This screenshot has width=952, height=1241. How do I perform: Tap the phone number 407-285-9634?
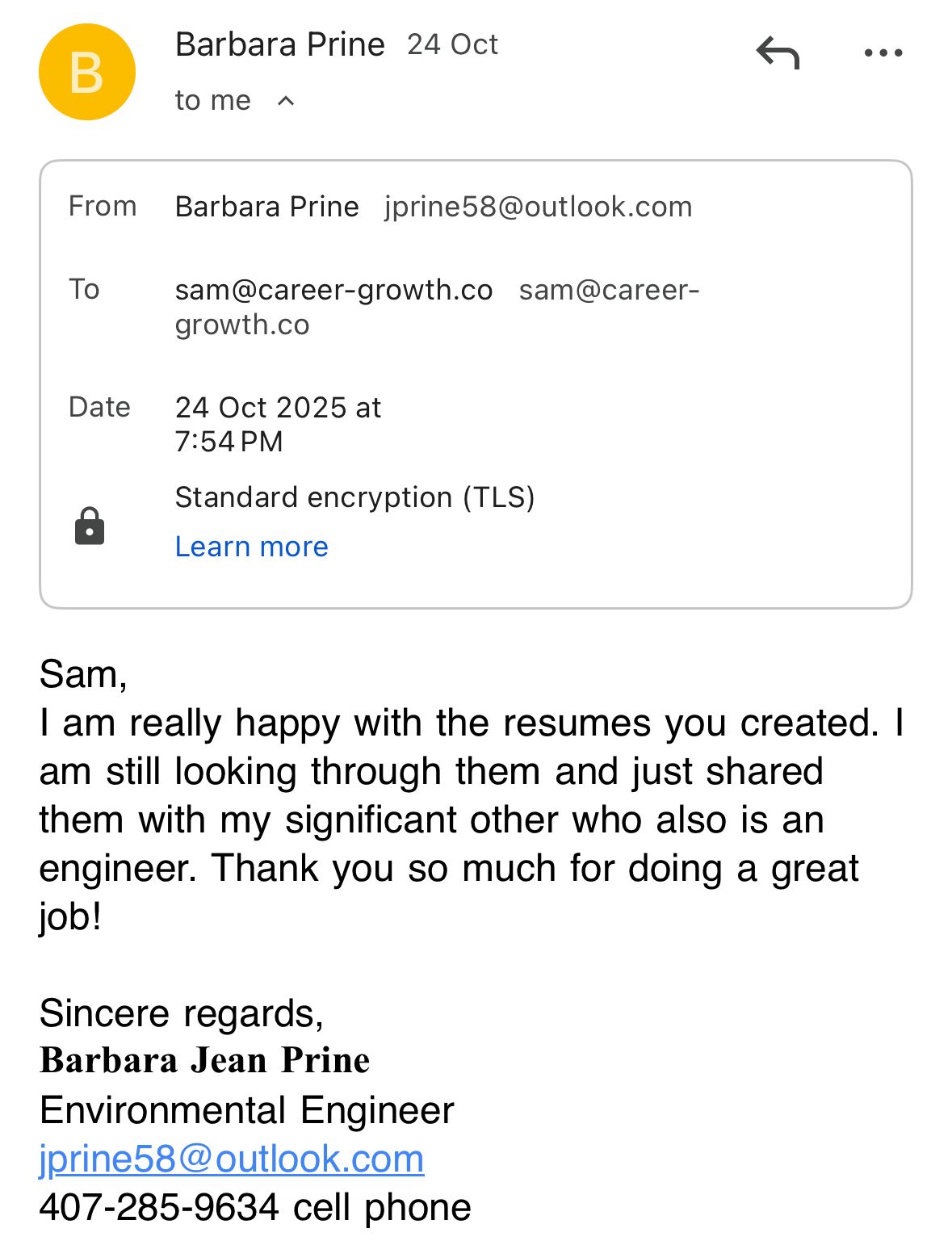(x=159, y=1207)
